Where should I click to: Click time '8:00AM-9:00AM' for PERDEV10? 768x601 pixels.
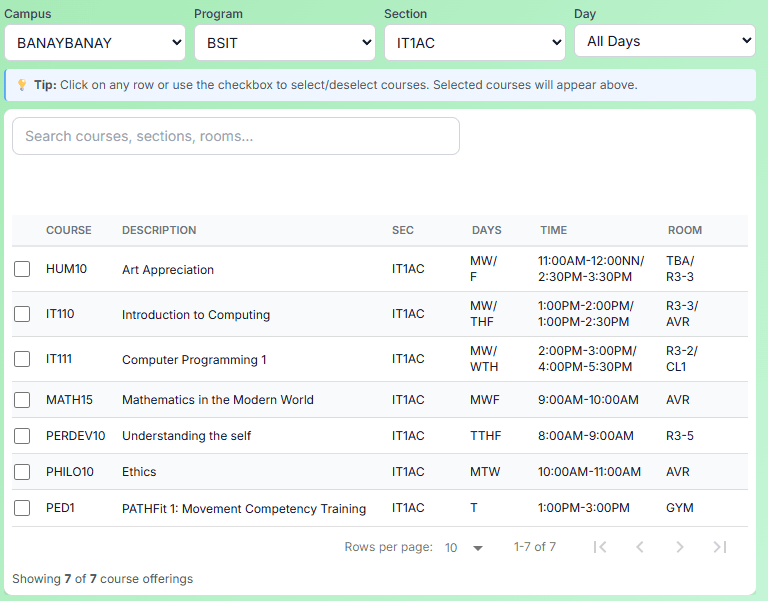tap(586, 436)
